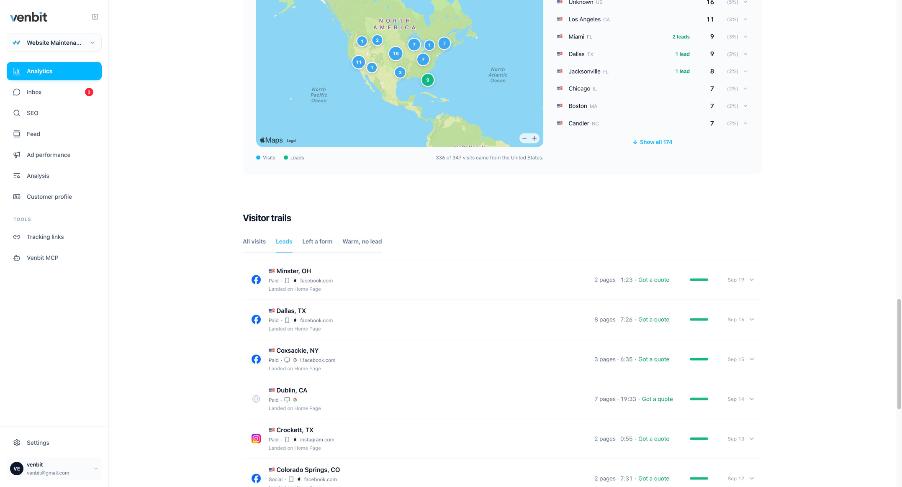Expand the Miami city row chevron
The width and height of the screenshot is (902, 487).
(x=746, y=37)
